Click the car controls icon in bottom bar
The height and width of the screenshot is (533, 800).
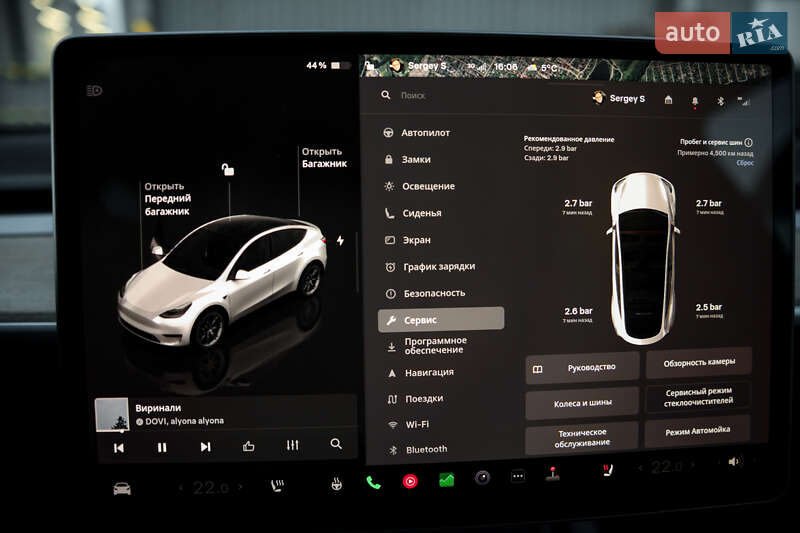tap(121, 489)
